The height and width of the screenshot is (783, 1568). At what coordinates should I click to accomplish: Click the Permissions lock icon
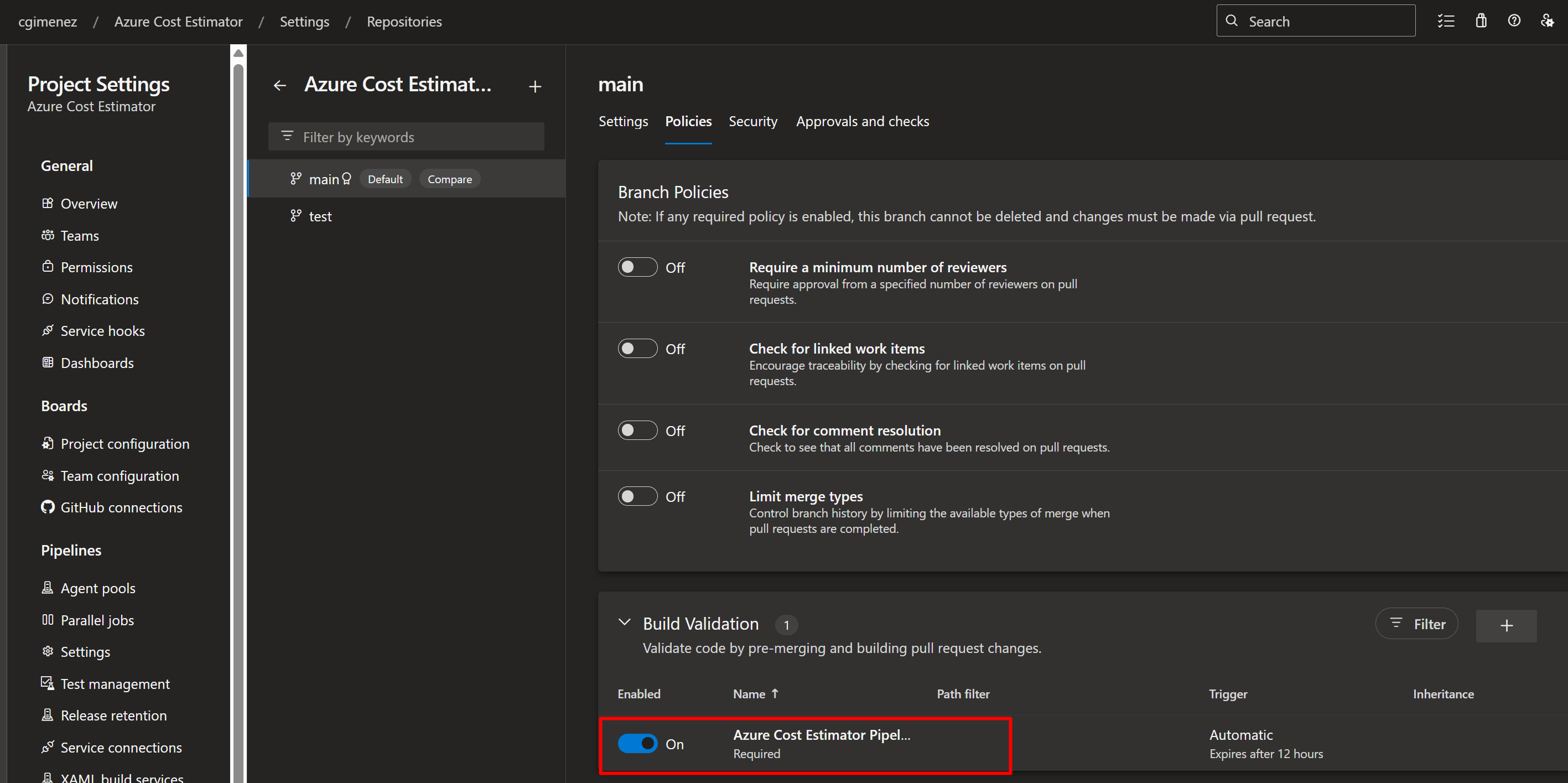(48, 267)
